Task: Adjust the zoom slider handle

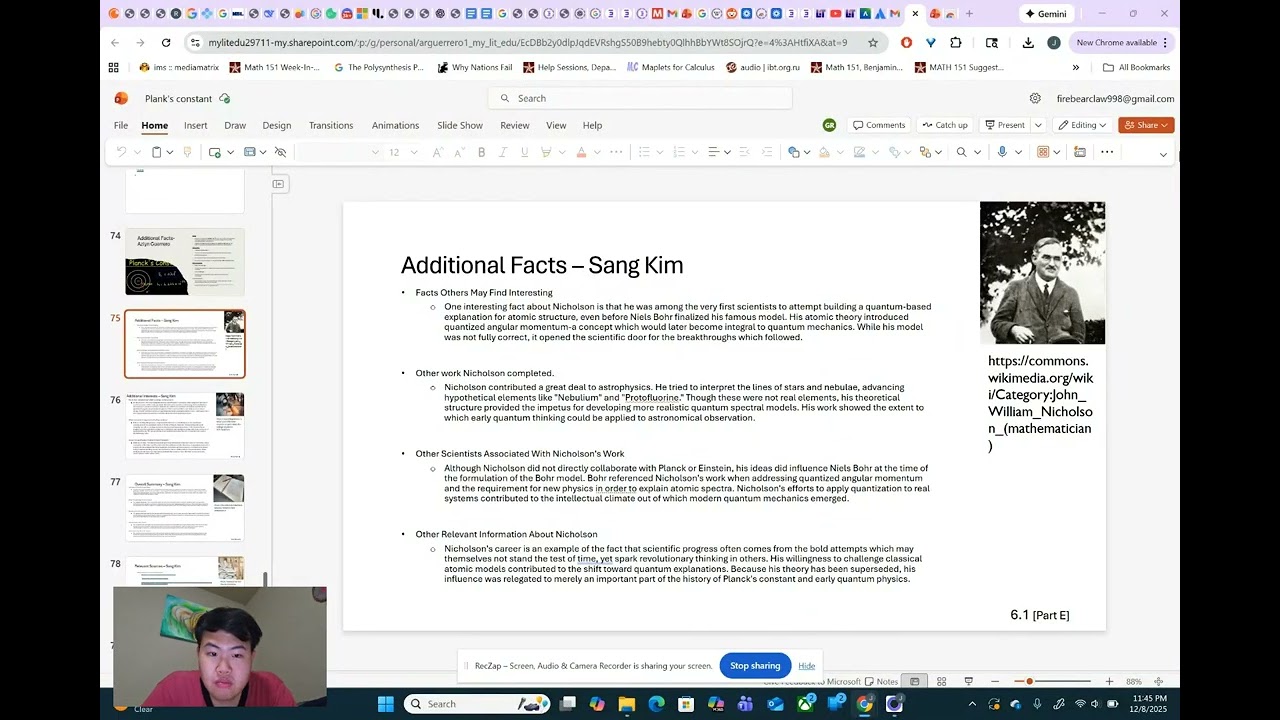Action: [x=1030, y=681]
